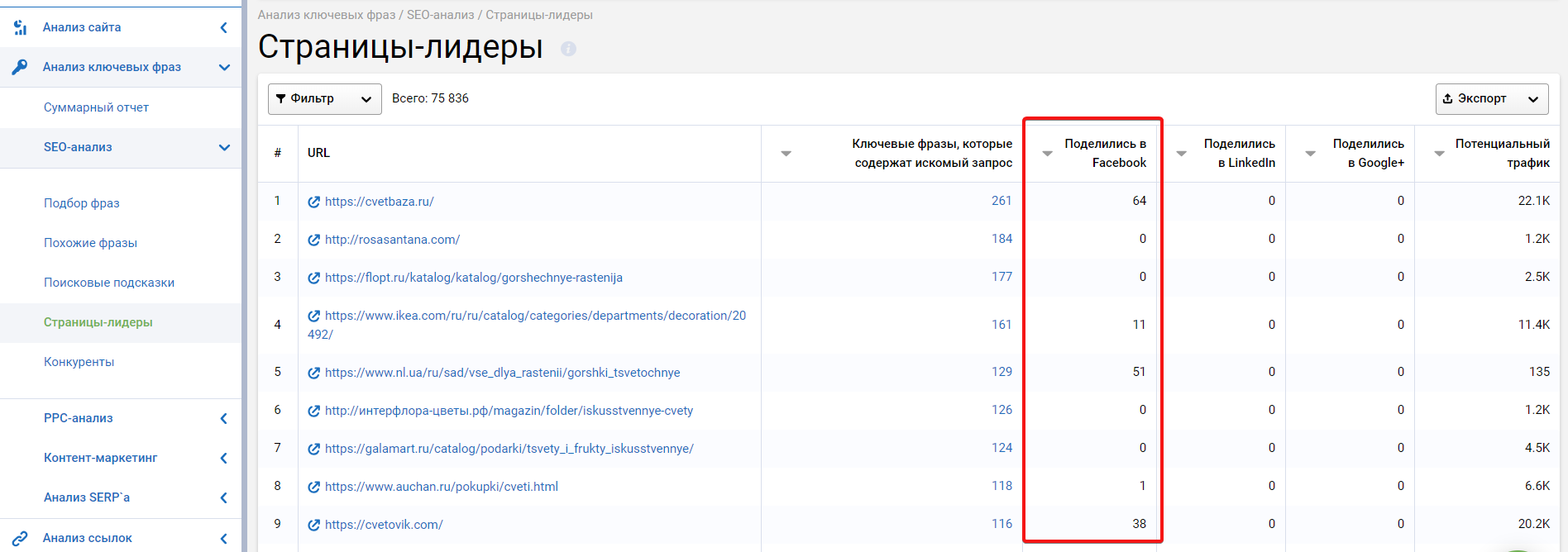The height and width of the screenshot is (552, 1568).
Task: Open the Фильтр dropdown
Action: click(325, 99)
